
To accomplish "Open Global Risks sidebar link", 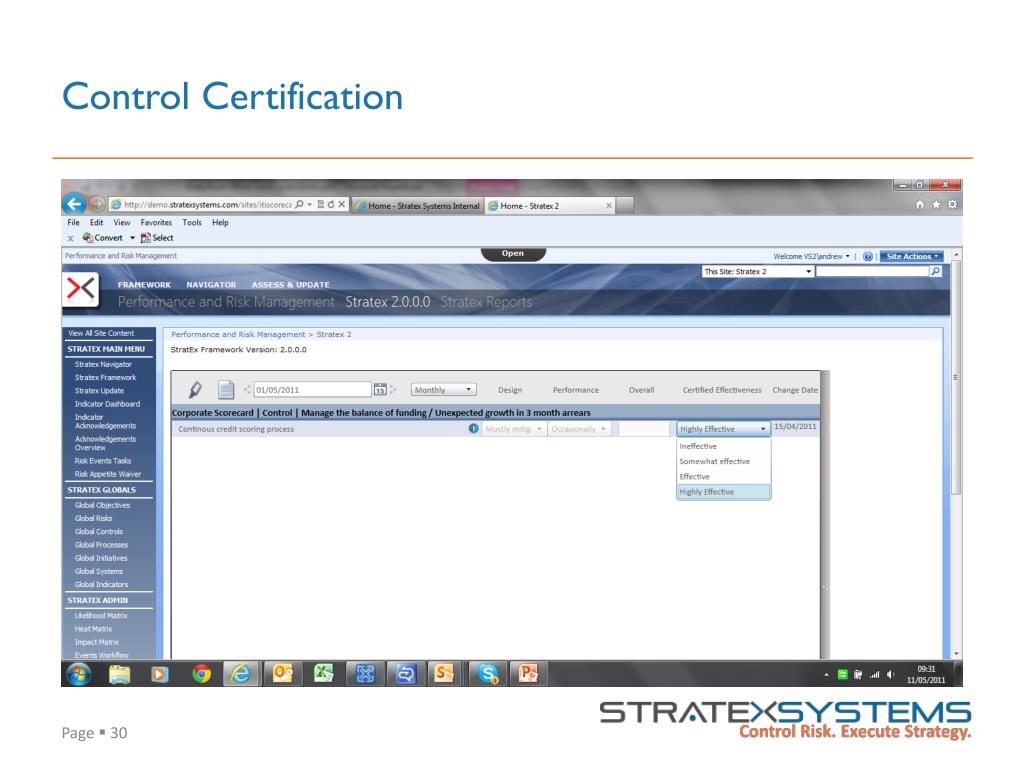I will click(93, 519).
